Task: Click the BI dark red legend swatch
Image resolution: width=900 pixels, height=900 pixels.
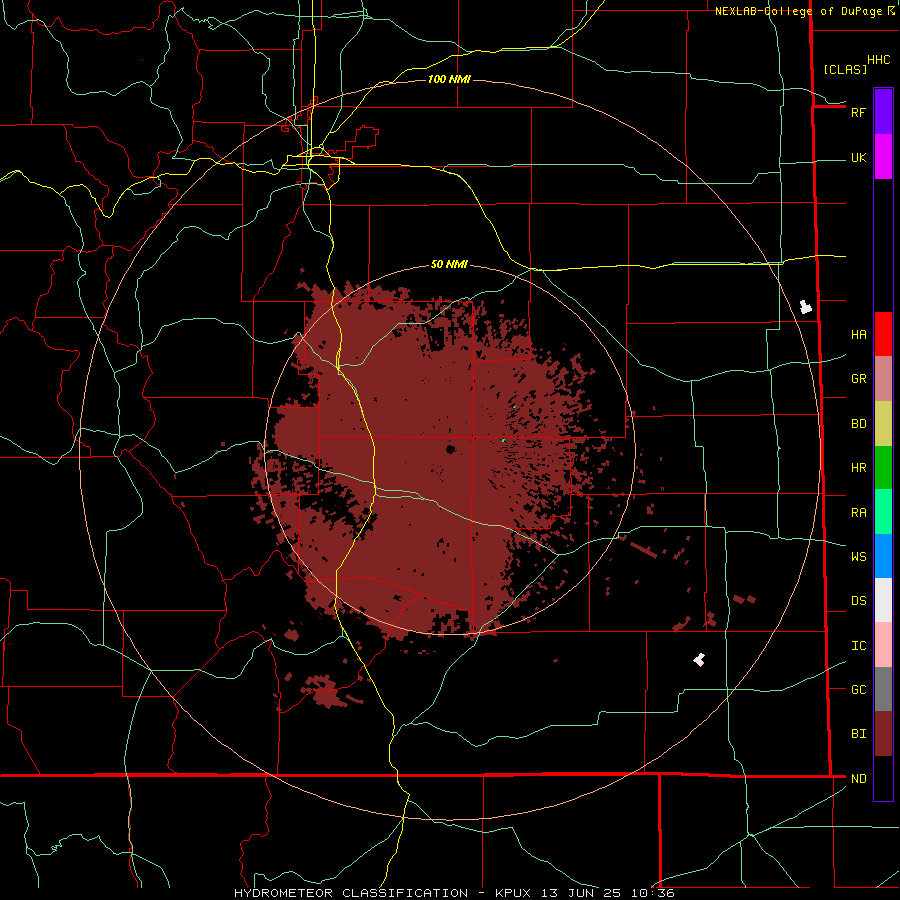Action: click(x=883, y=734)
